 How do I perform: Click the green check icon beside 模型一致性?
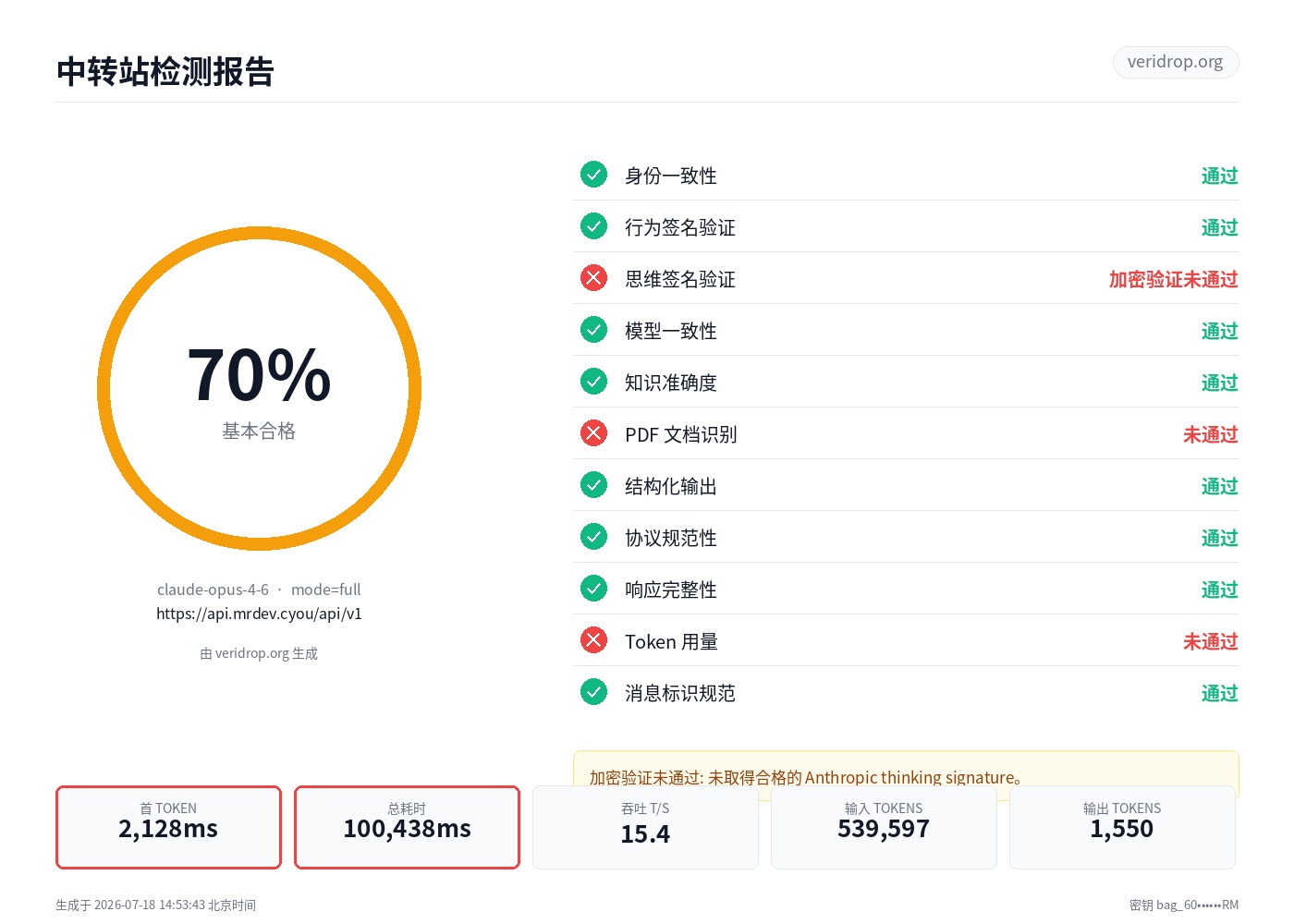click(x=593, y=330)
